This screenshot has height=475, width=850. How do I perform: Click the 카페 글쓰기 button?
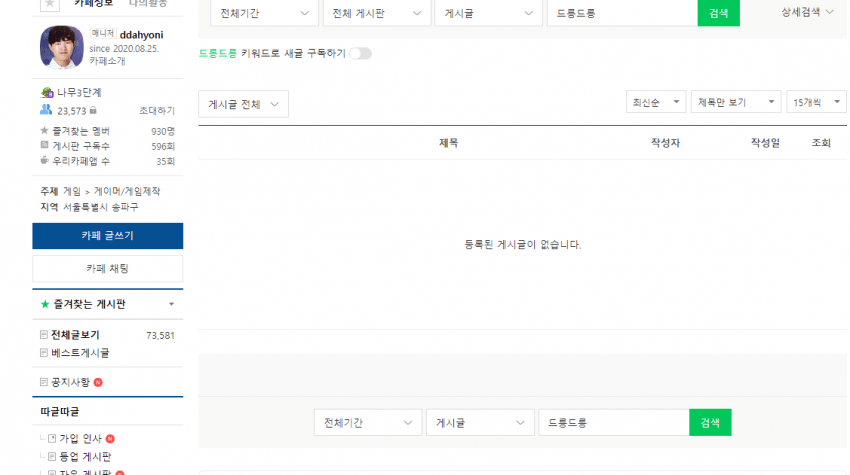point(108,236)
